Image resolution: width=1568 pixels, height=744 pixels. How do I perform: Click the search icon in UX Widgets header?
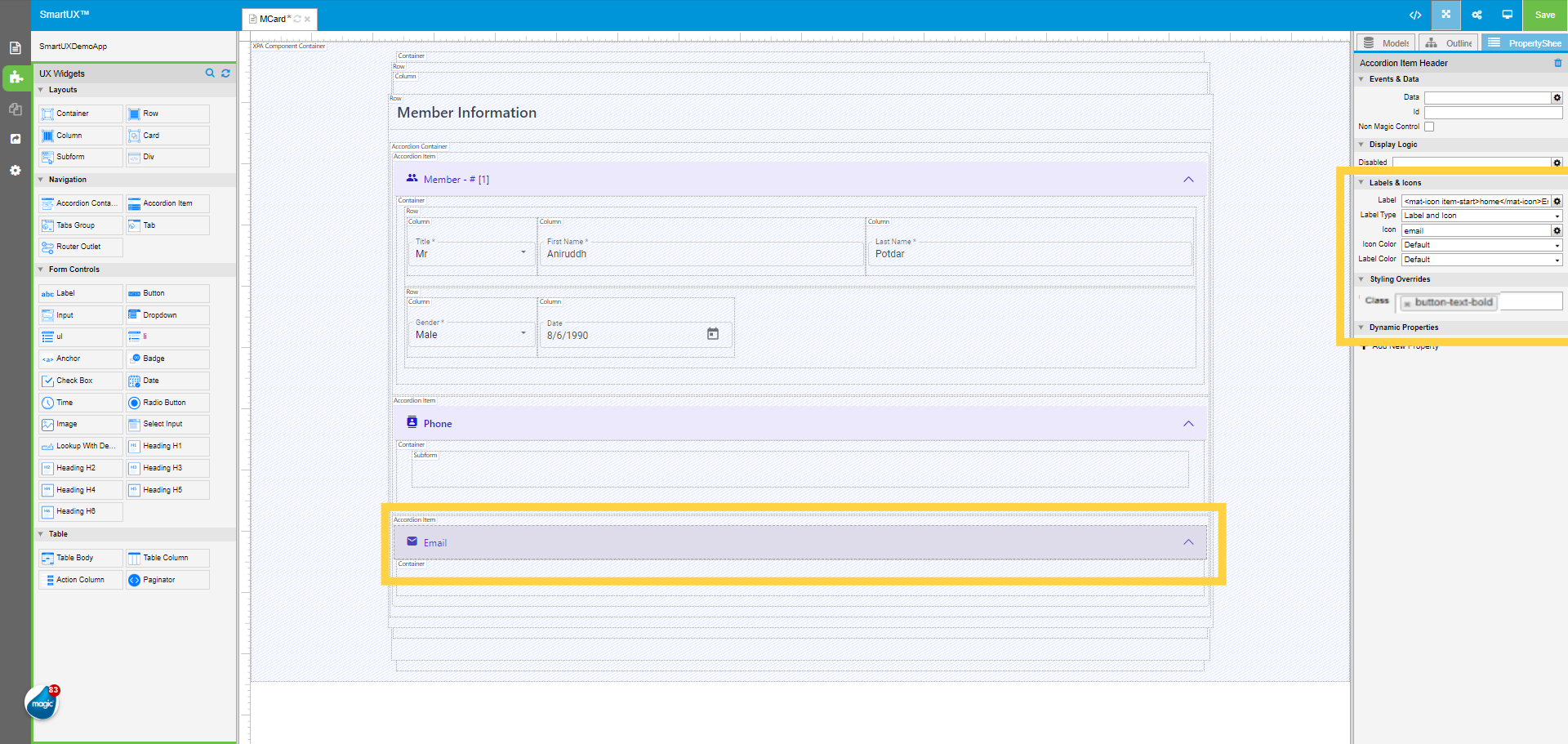click(210, 74)
